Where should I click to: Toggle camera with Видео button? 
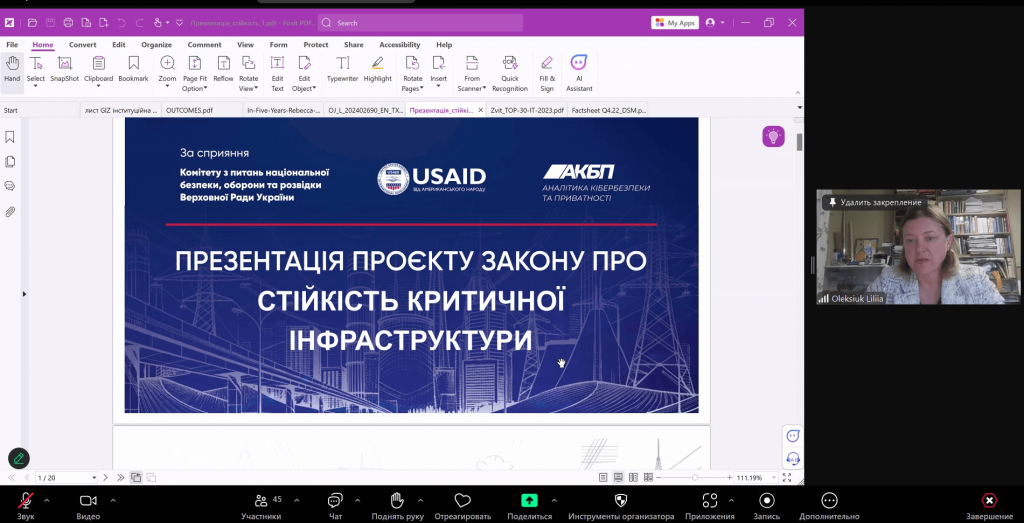pyautogui.click(x=88, y=503)
